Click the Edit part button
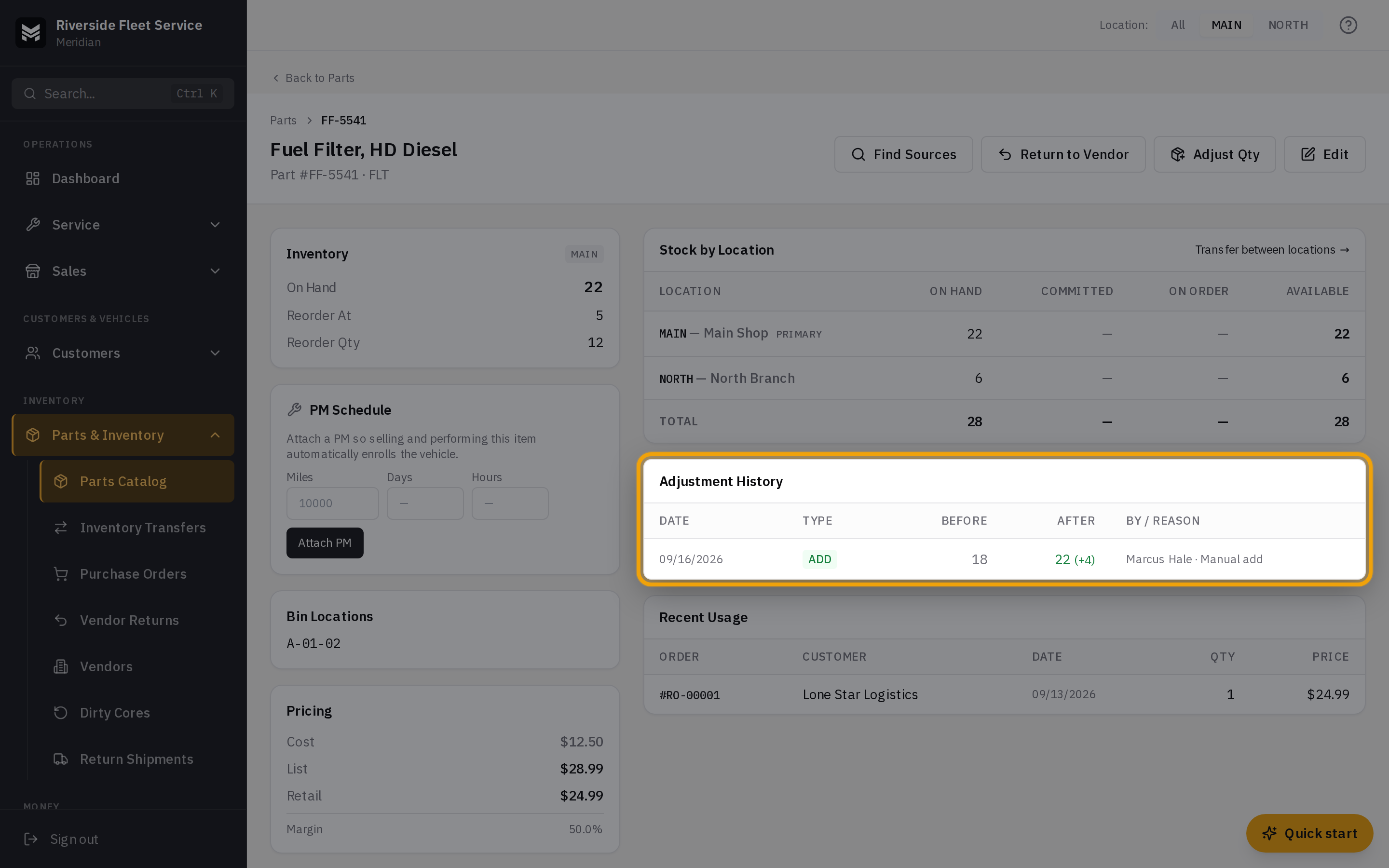The image size is (1389, 868). tap(1324, 154)
